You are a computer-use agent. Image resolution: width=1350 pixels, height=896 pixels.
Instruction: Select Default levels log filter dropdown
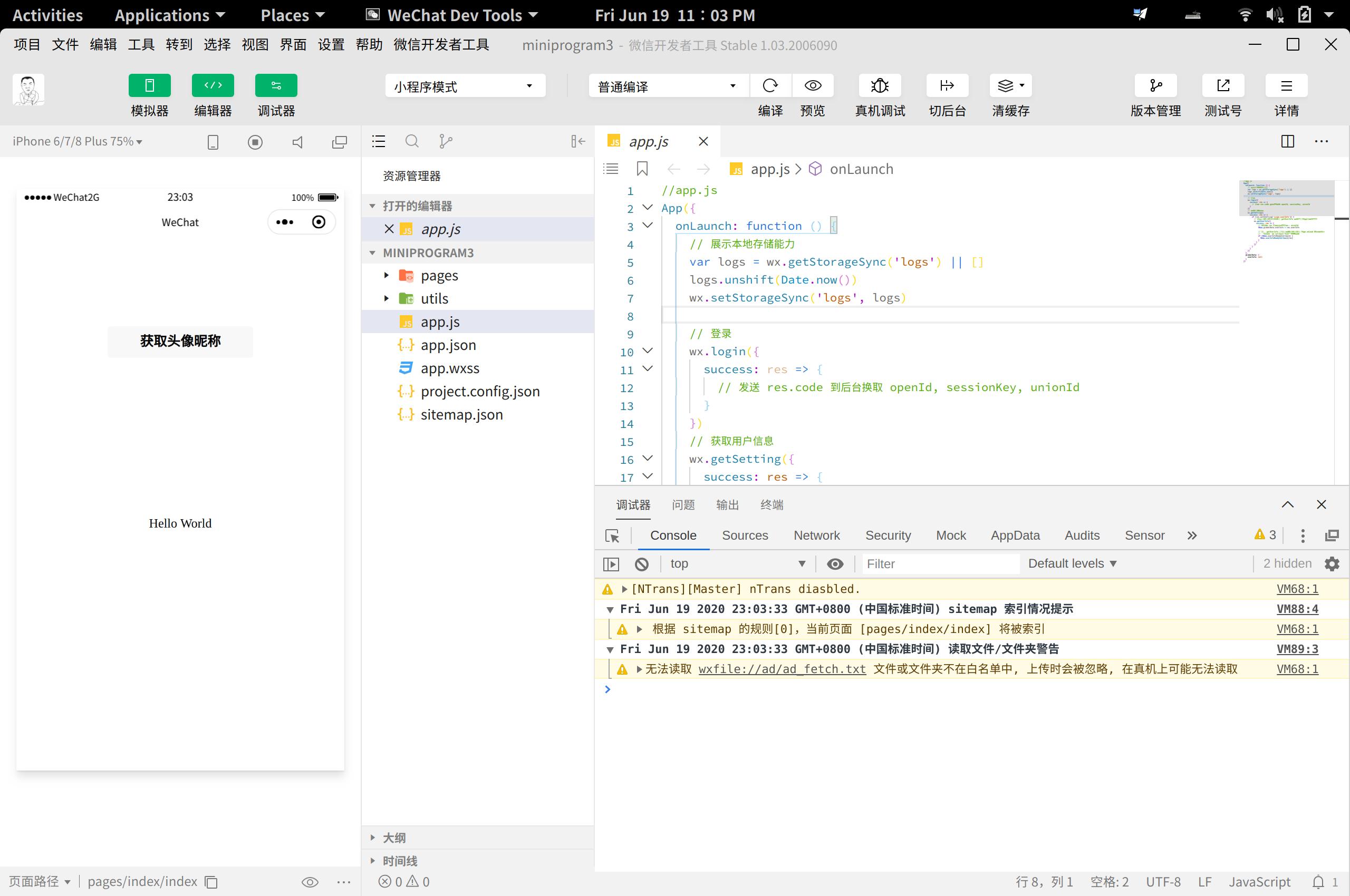[x=1074, y=563]
